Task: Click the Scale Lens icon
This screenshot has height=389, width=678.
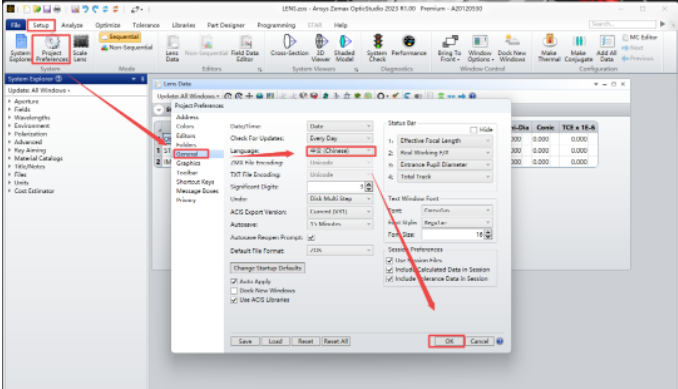Action: pyautogui.click(x=80, y=48)
